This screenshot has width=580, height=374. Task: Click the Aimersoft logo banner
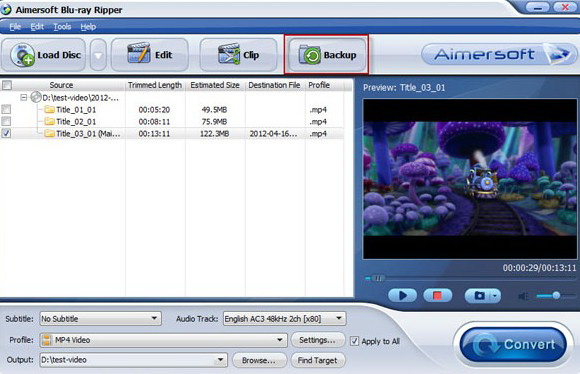(x=499, y=54)
